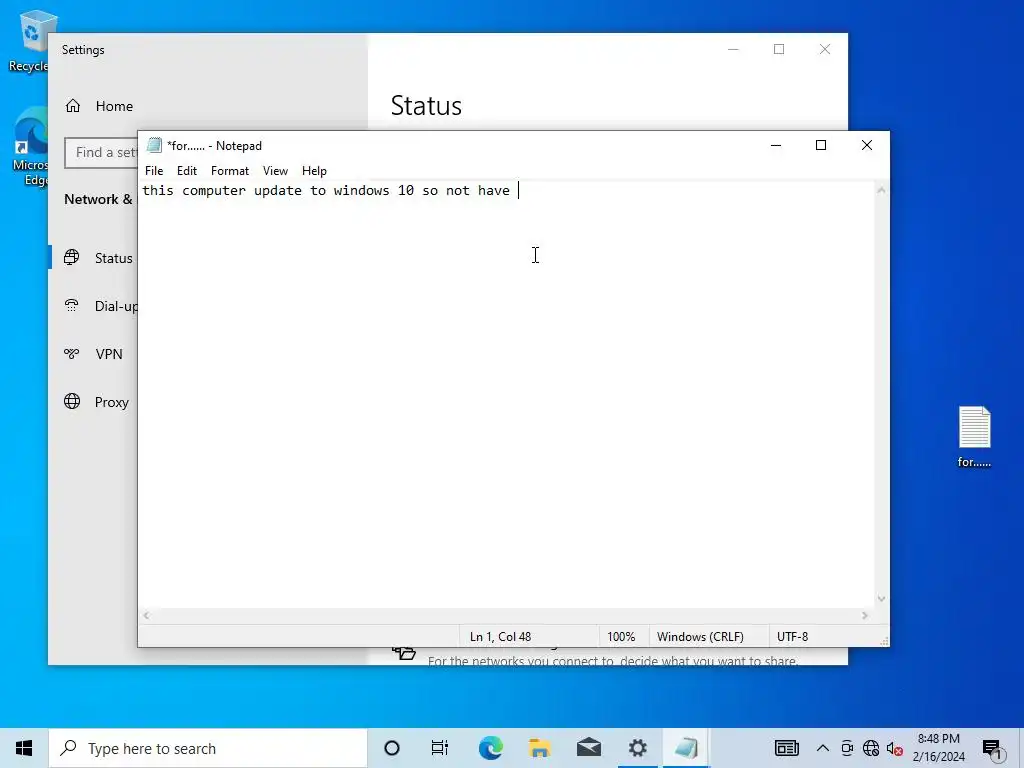Open the network globe tray icon
1024x768 pixels.
coord(871,748)
